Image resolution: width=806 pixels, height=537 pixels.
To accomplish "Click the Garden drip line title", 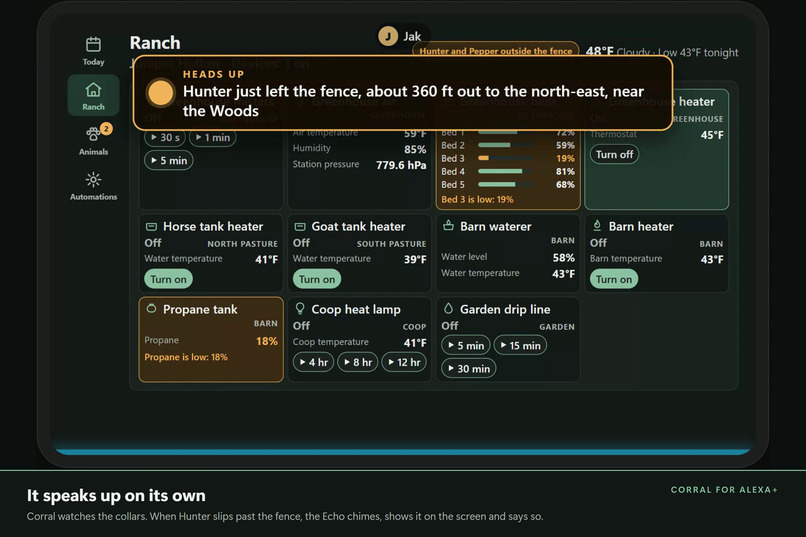I will click(505, 309).
